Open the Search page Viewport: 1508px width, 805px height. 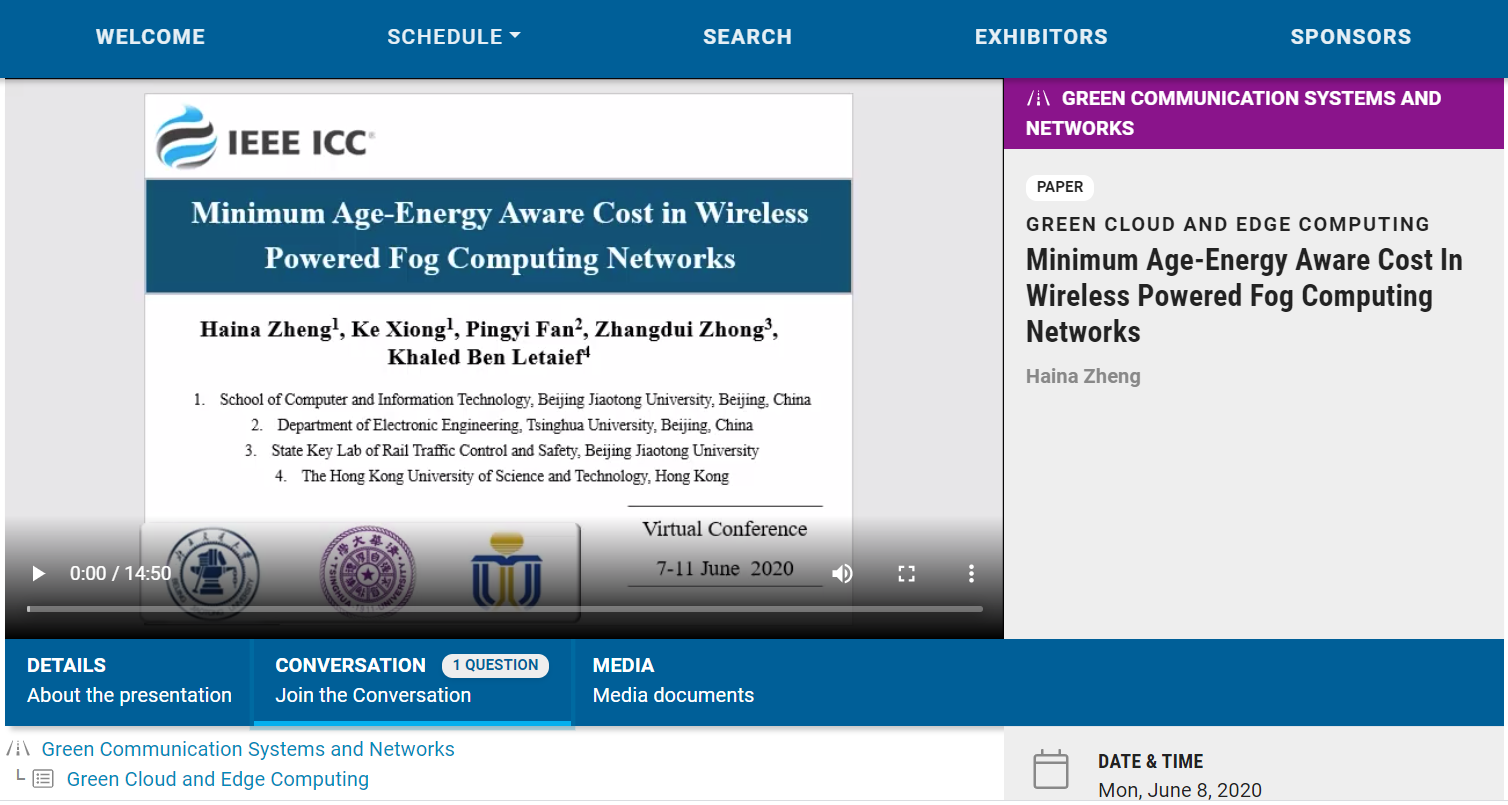click(747, 37)
